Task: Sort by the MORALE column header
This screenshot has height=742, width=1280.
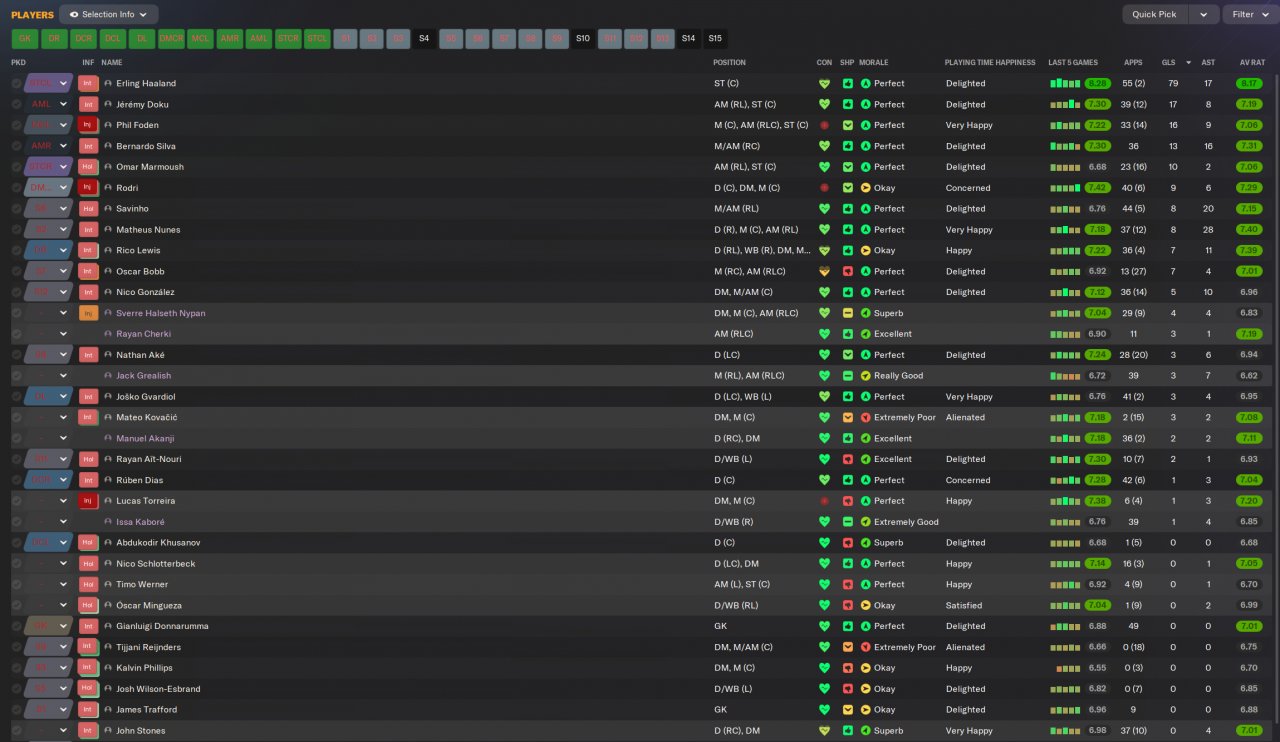Action: 873,62
